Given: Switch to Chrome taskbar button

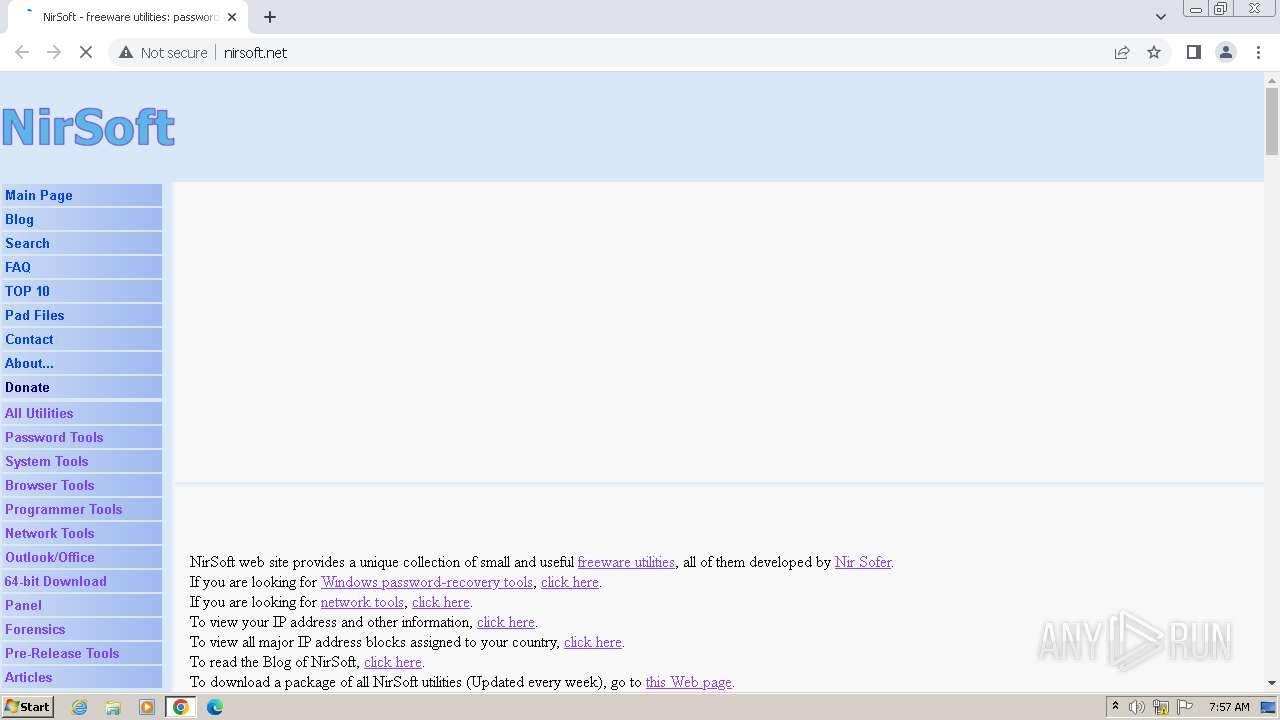Looking at the screenshot, I should click(181, 707).
